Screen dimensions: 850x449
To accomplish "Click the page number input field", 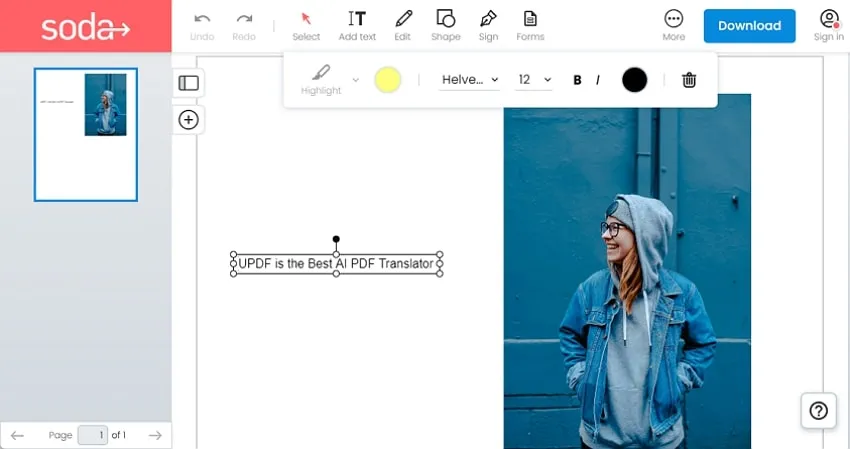I will (x=93, y=435).
